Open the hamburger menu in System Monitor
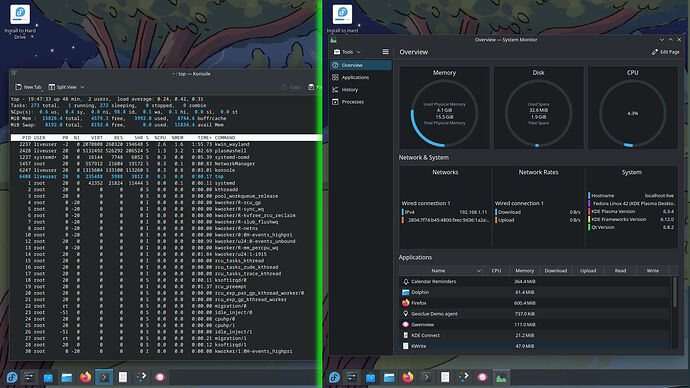The image size is (690, 388). tap(385, 52)
